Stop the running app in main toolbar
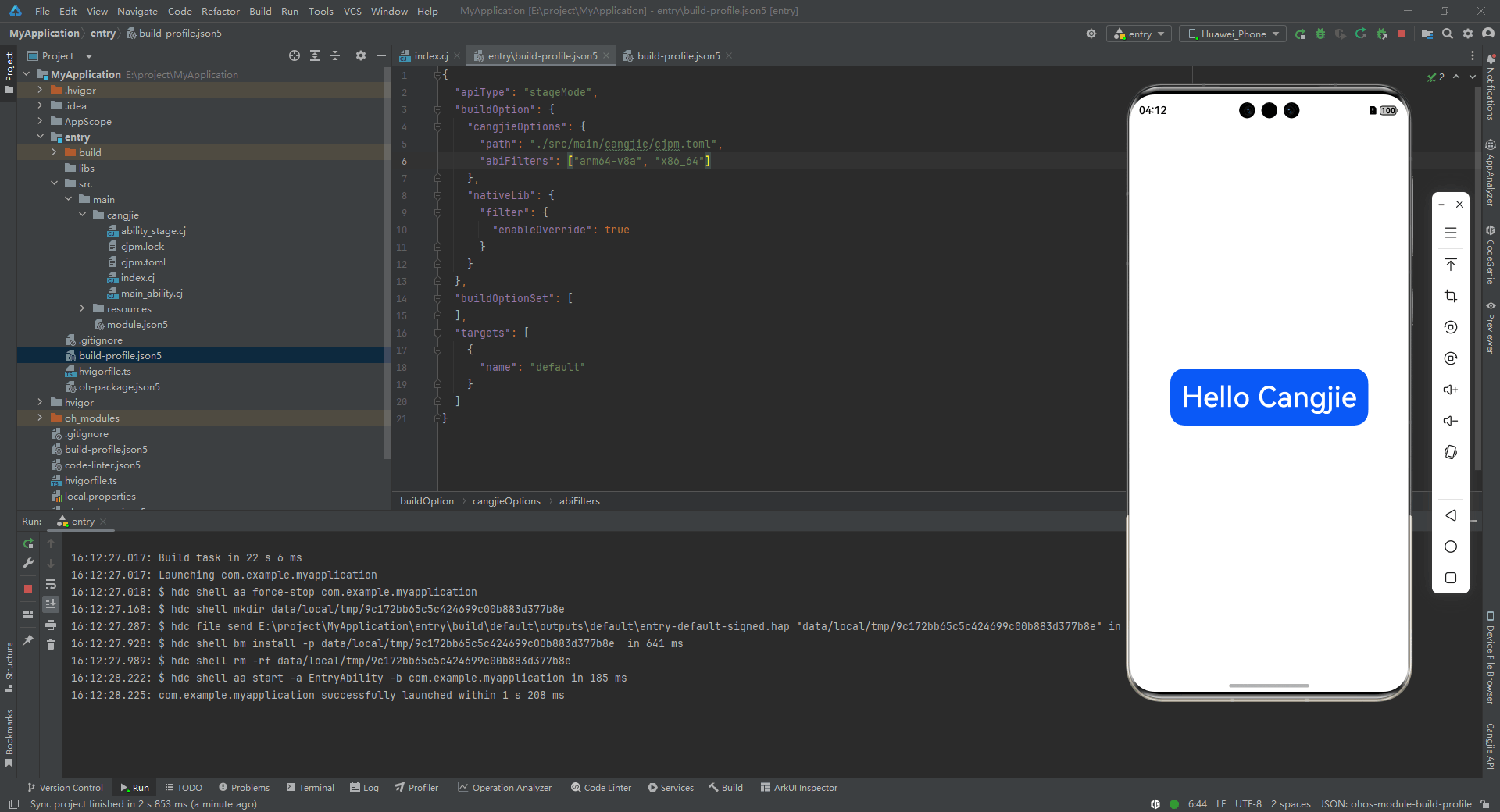The image size is (1500, 812). pyautogui.click(x=1402, y=34)
